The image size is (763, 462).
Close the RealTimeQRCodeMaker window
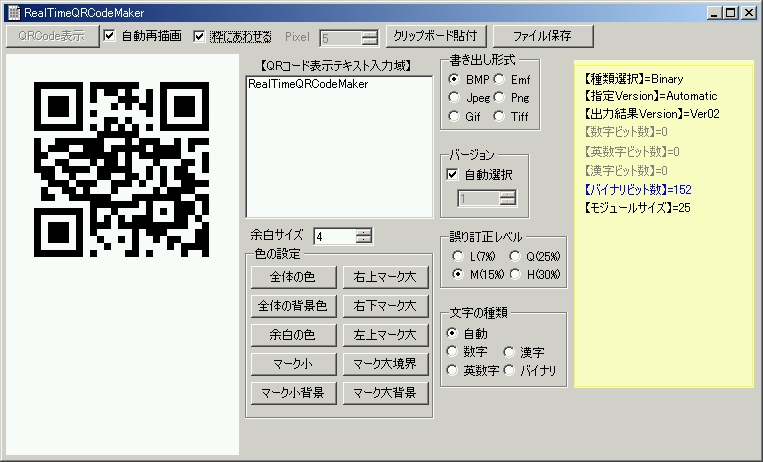(x=748, y=13)
